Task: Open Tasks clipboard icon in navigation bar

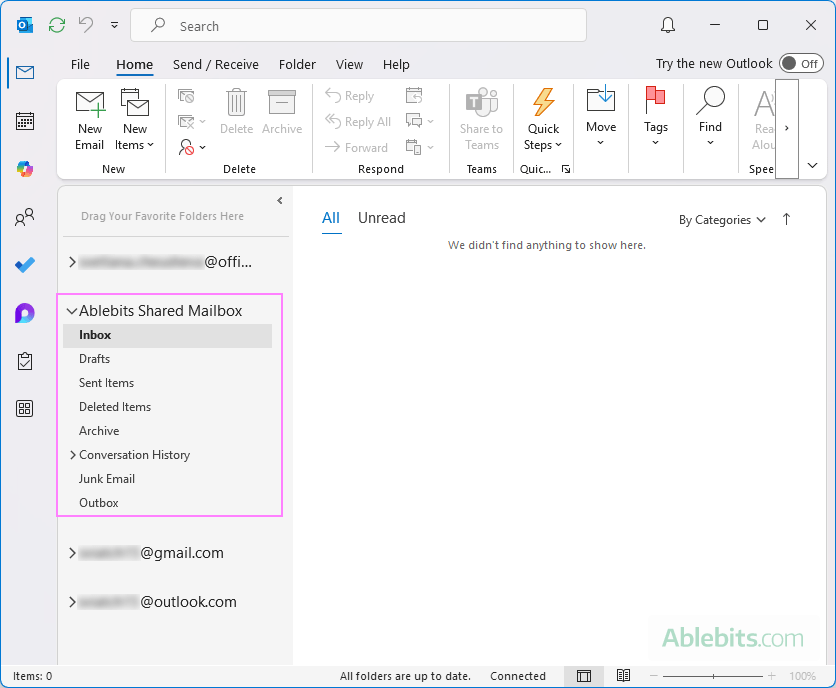Action: (25, 361)
